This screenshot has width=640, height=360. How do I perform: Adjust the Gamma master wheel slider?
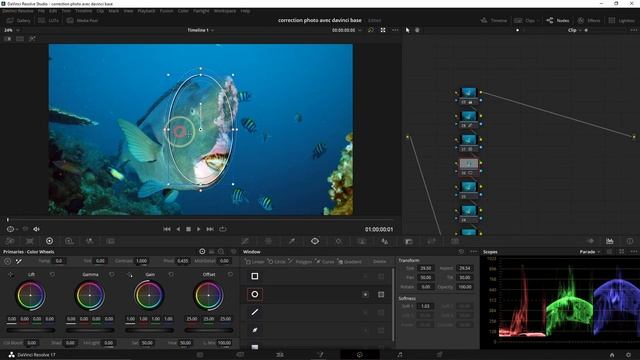90,330
